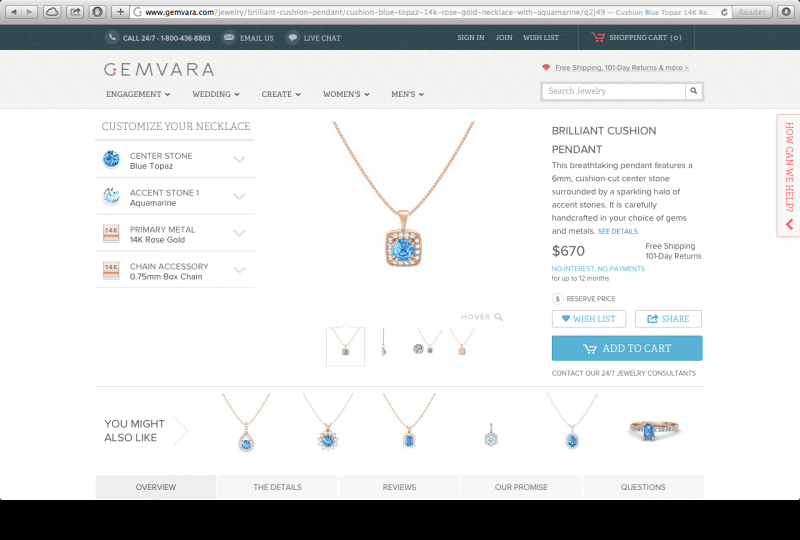Click the email envelope icon
Screen dimensions: 800x540
[229, 37]
